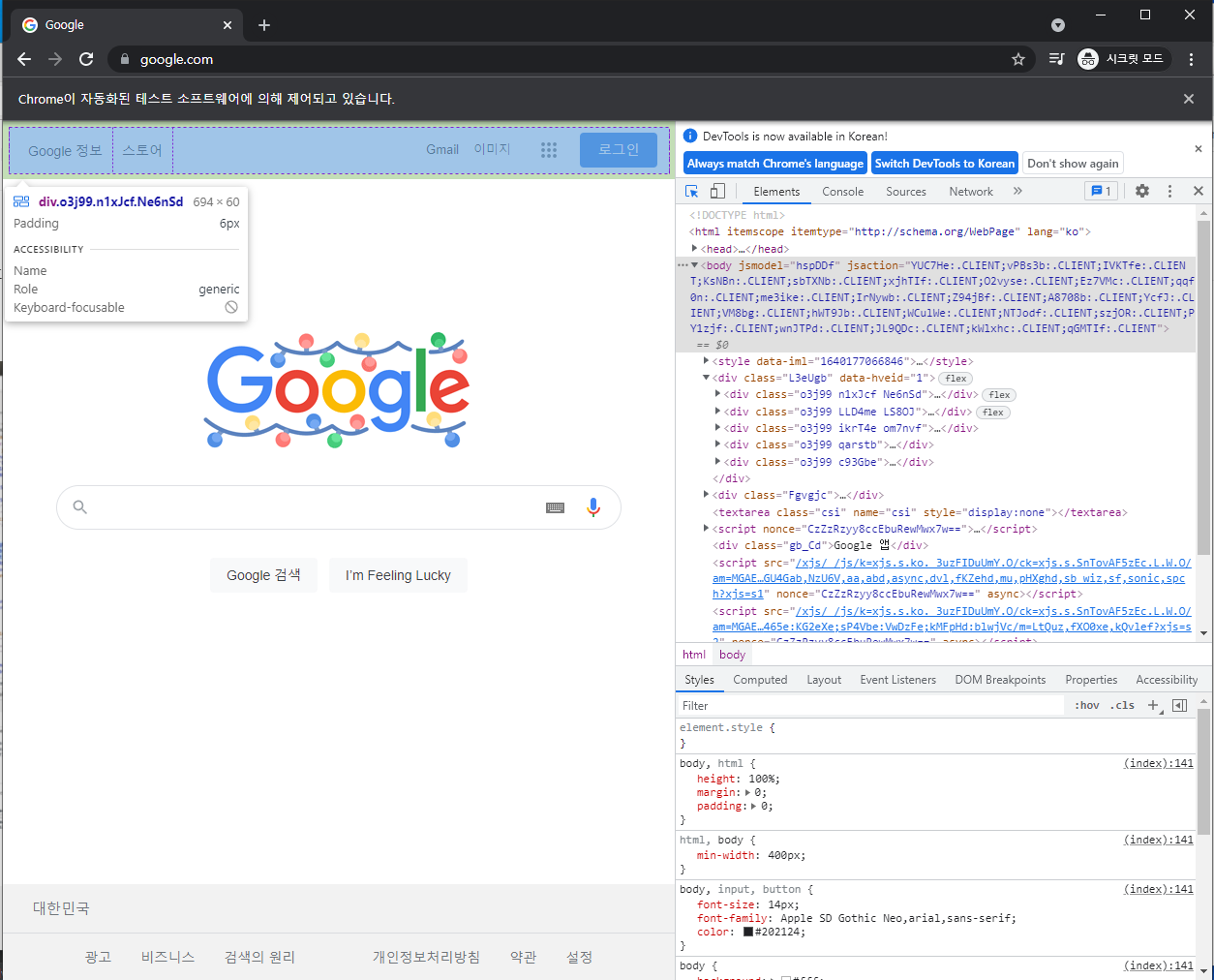The height and width of the screenshot is (980, 1214).
Task: Click Don't show again button
Action: [1073, 164]
